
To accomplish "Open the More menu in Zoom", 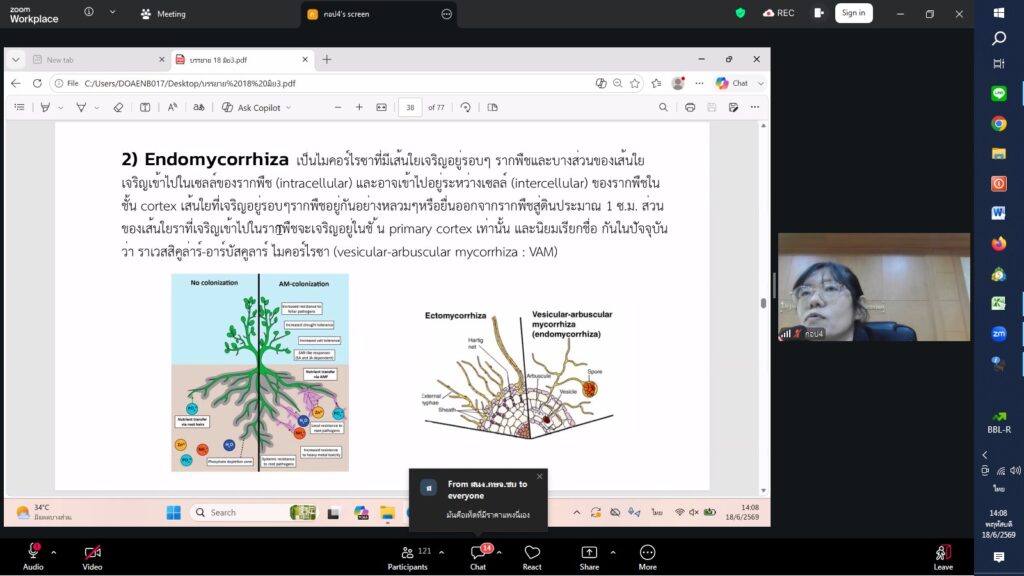I will click(x=647, y=557).
